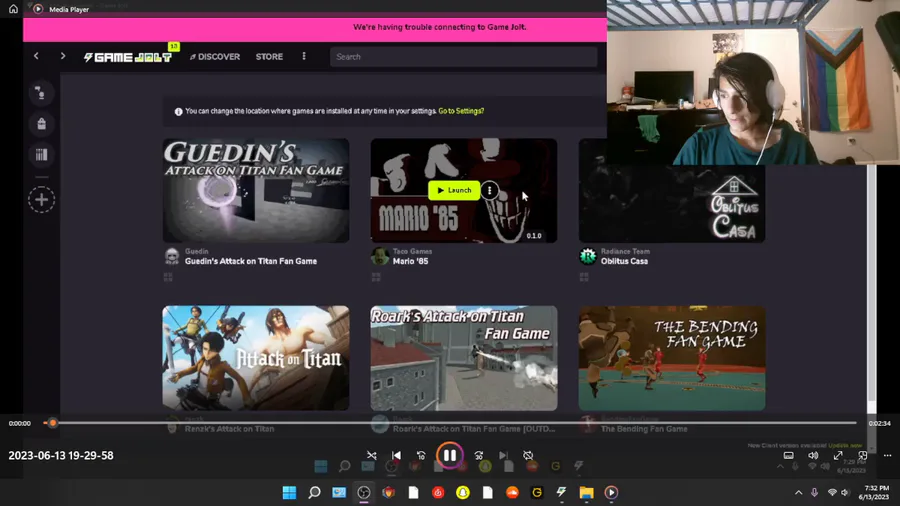Image resolution: width=900 pixels, height=506 pixels.
Task: Open Guedin's Attack on Titan thumbnail
Action: click(256, 190)
